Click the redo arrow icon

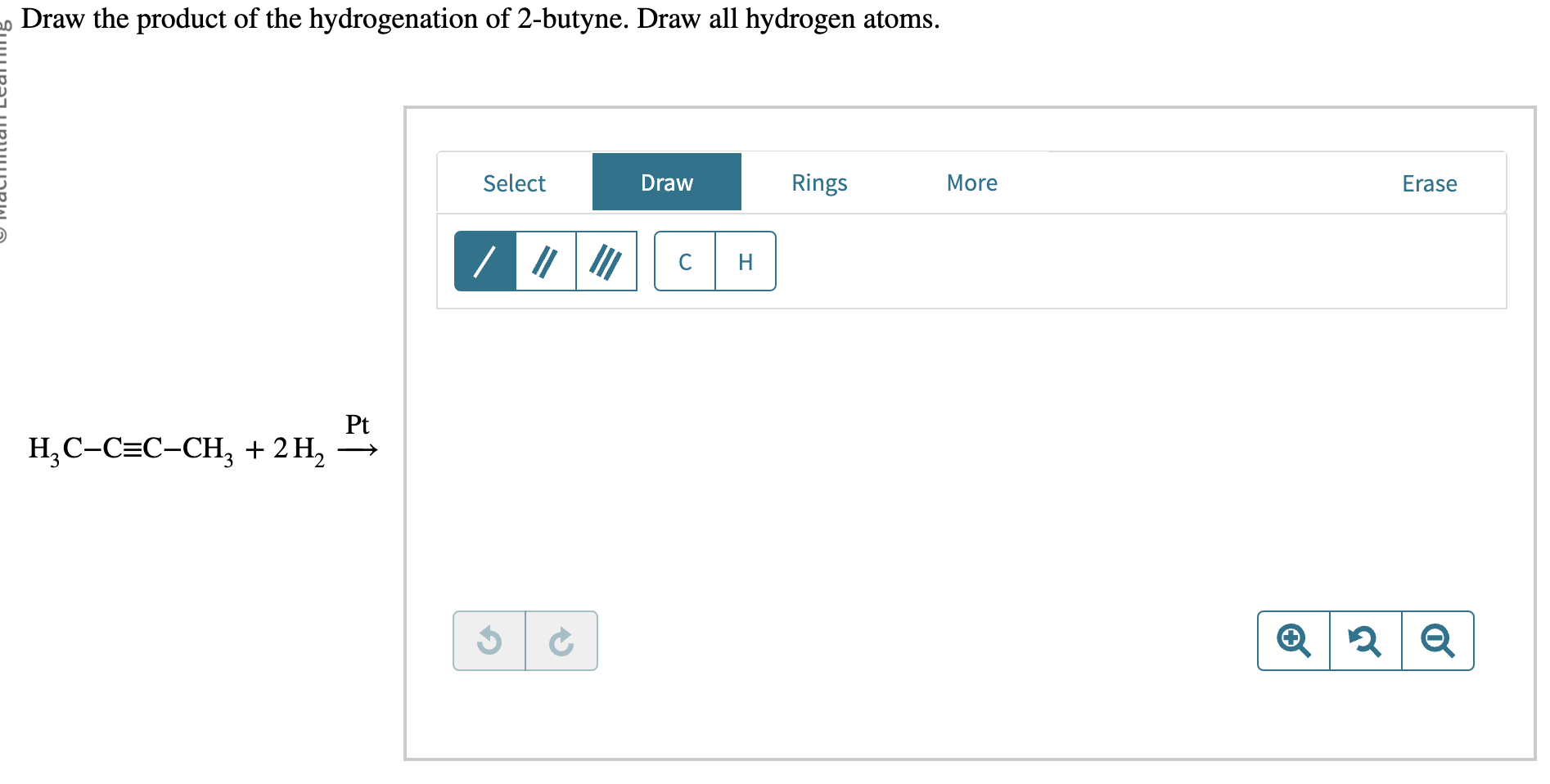(561, 641)
